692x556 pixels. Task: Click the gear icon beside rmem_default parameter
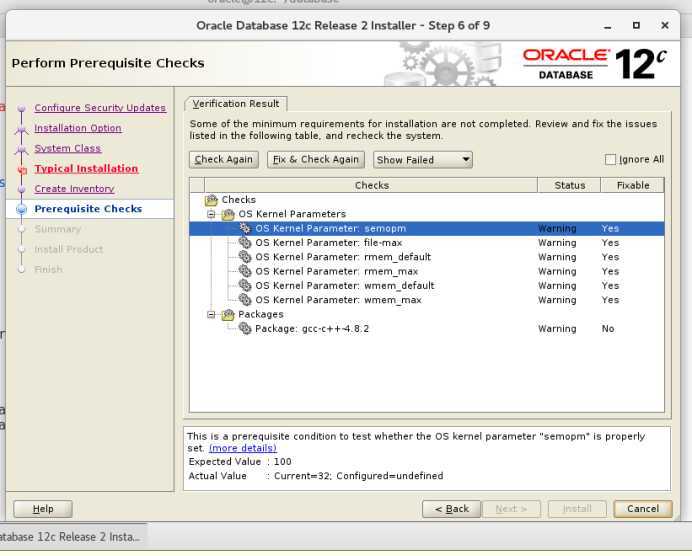tap(245, 256)
